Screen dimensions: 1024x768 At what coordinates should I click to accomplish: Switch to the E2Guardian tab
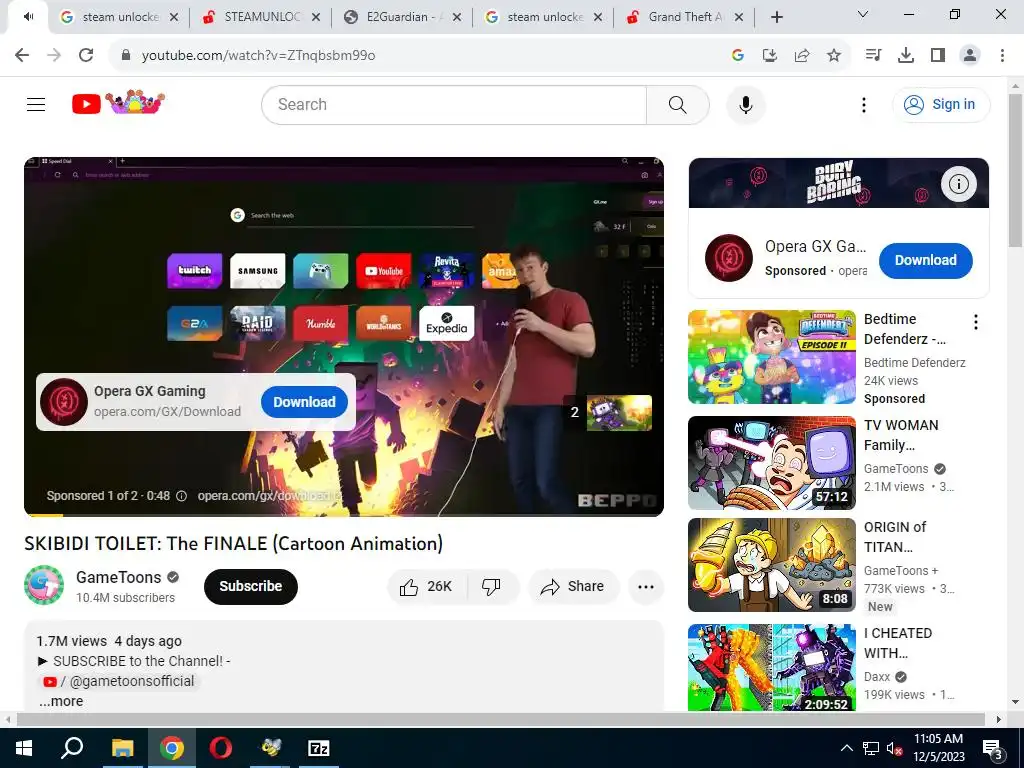(402, 17)
